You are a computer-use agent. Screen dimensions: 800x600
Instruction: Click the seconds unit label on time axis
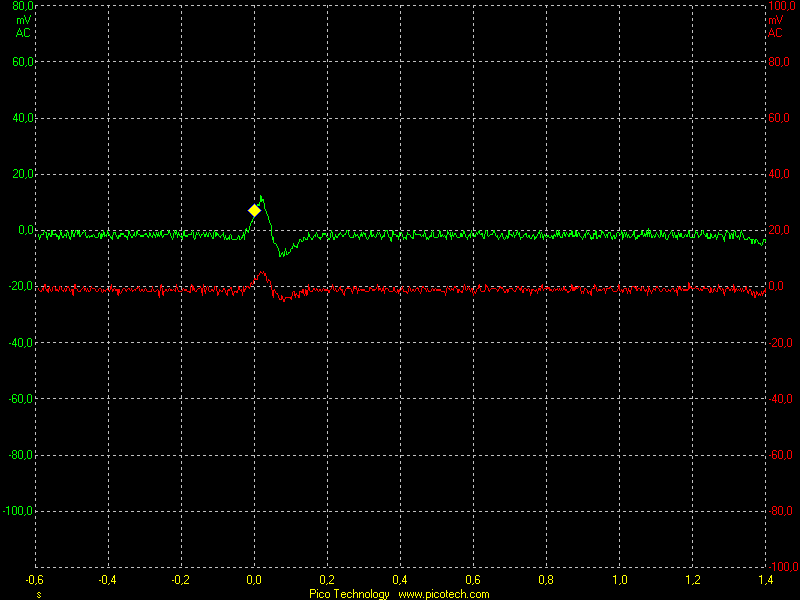click(x=38, y=594)
